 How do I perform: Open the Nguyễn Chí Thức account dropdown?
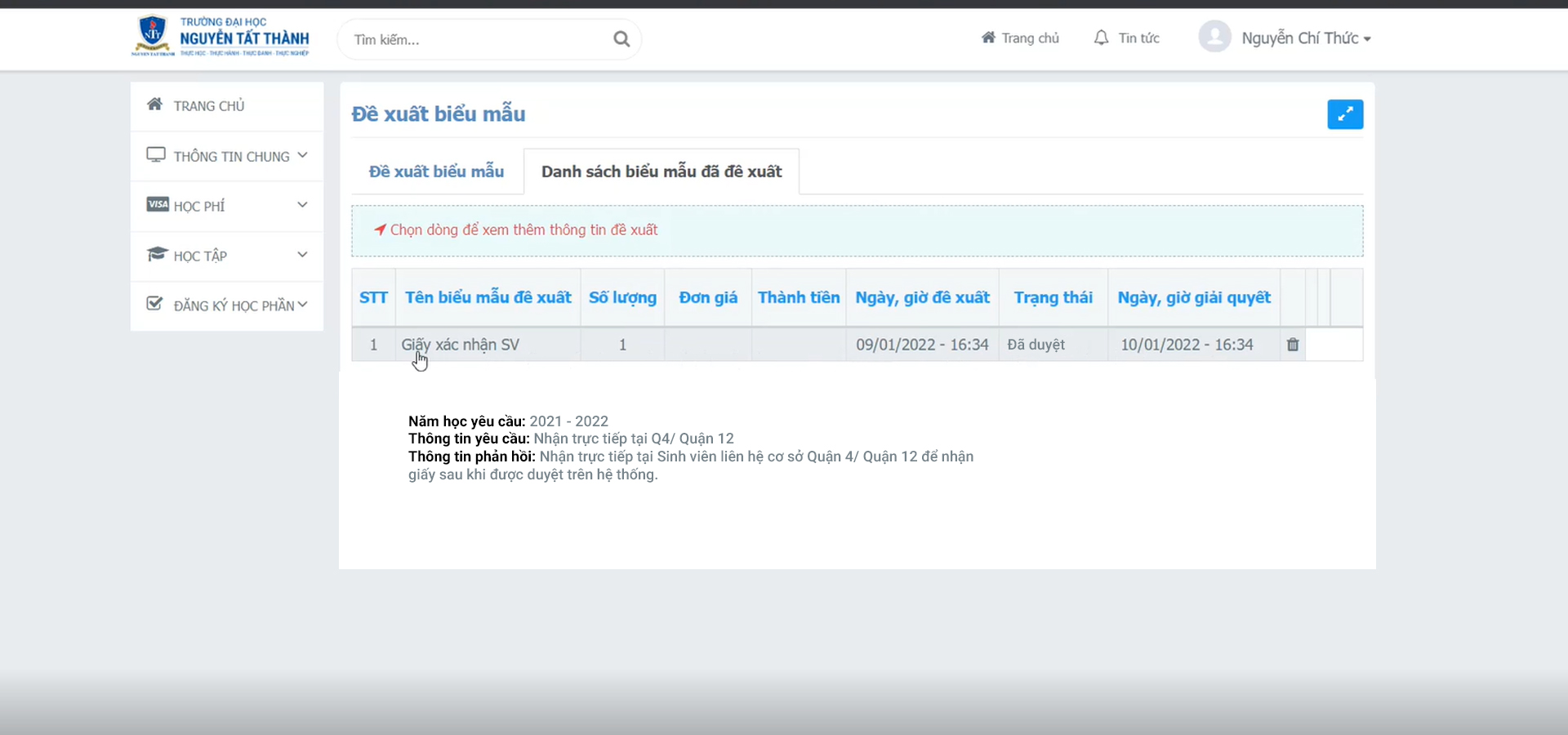click(1305, 38)
